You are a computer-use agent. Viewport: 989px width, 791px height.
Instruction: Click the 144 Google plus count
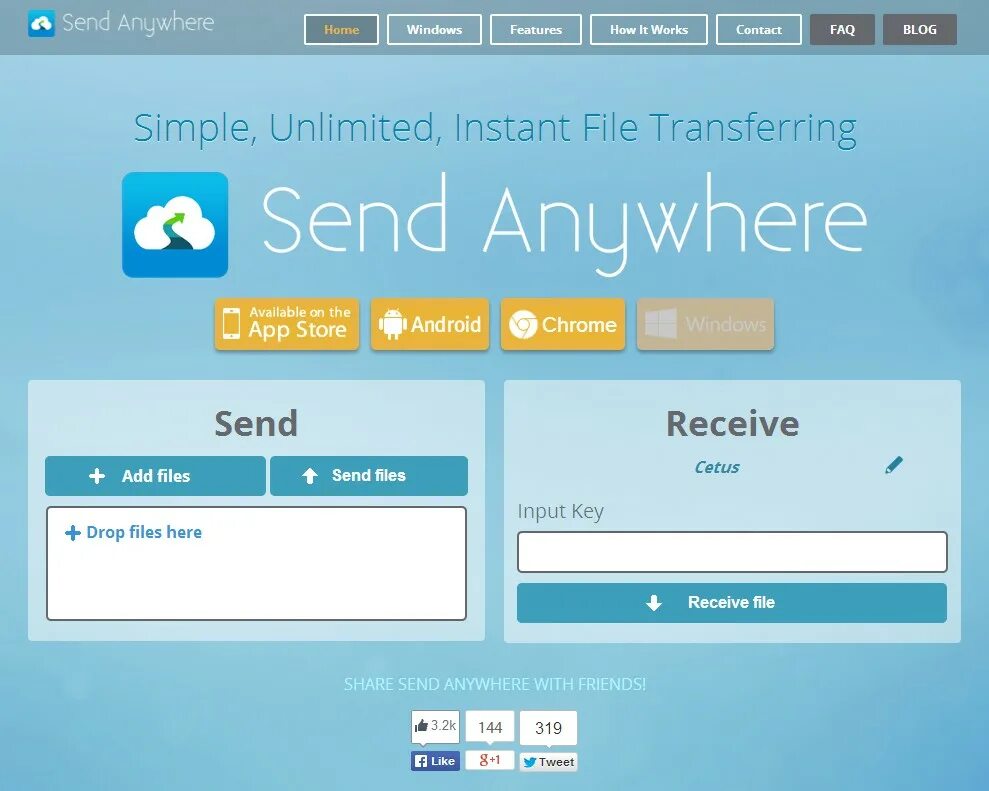tap(490, 727)
